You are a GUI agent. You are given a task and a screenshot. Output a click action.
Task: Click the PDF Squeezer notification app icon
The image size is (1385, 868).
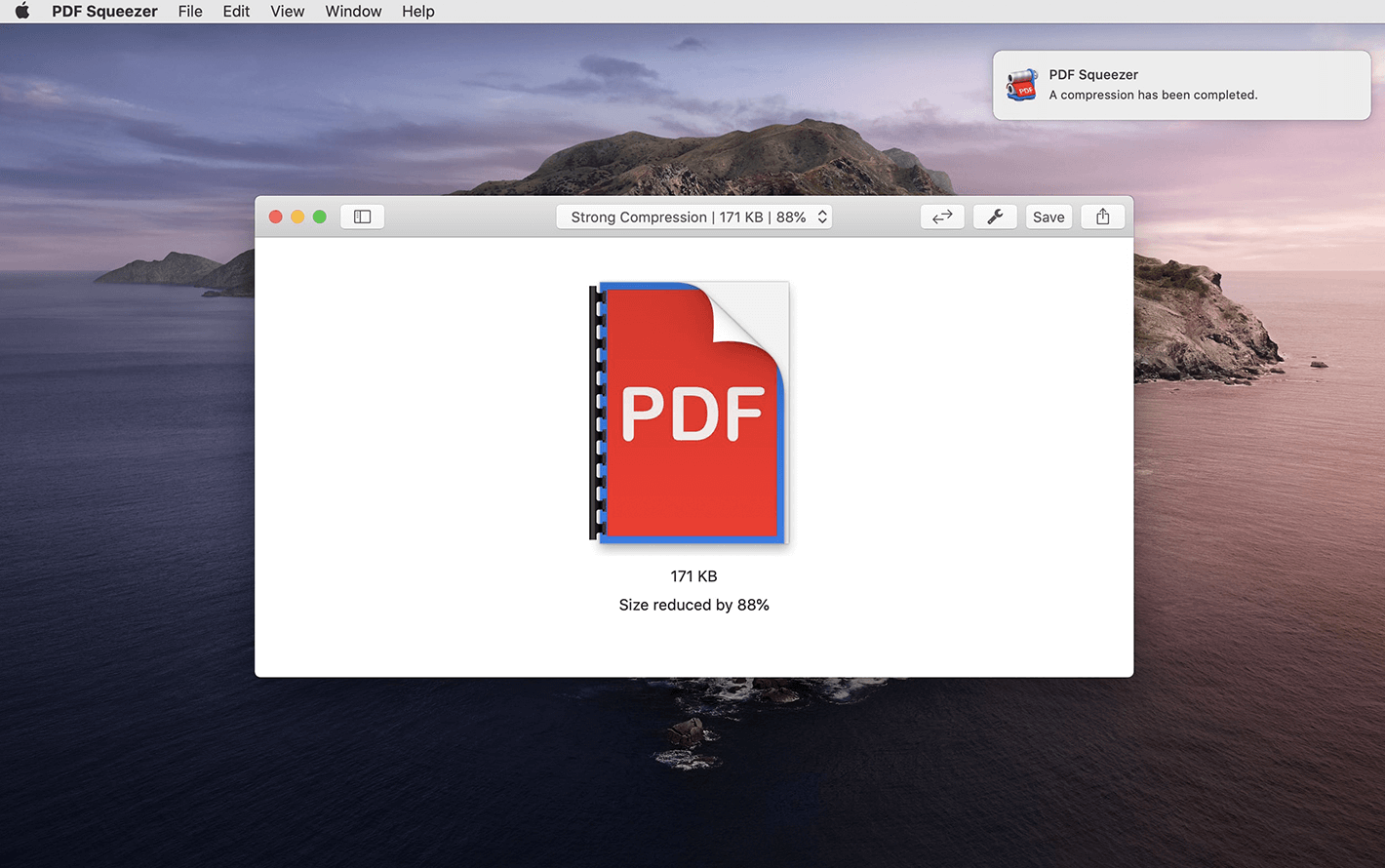click(1021, 85)
